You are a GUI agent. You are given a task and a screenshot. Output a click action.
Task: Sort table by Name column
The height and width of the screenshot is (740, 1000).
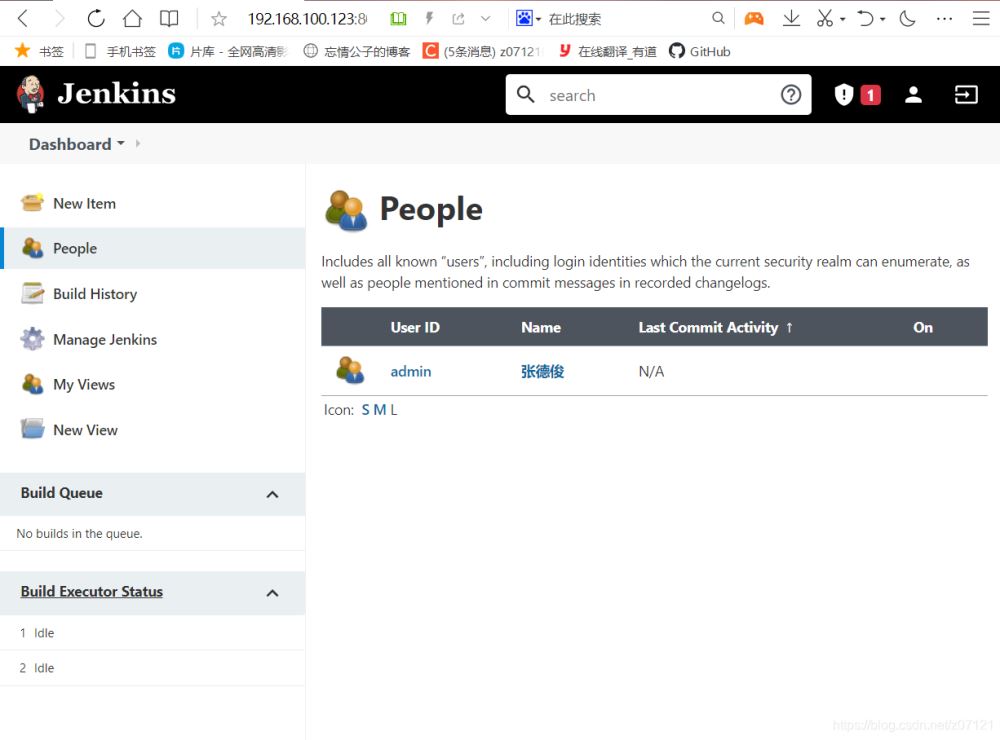pos(541,327)
